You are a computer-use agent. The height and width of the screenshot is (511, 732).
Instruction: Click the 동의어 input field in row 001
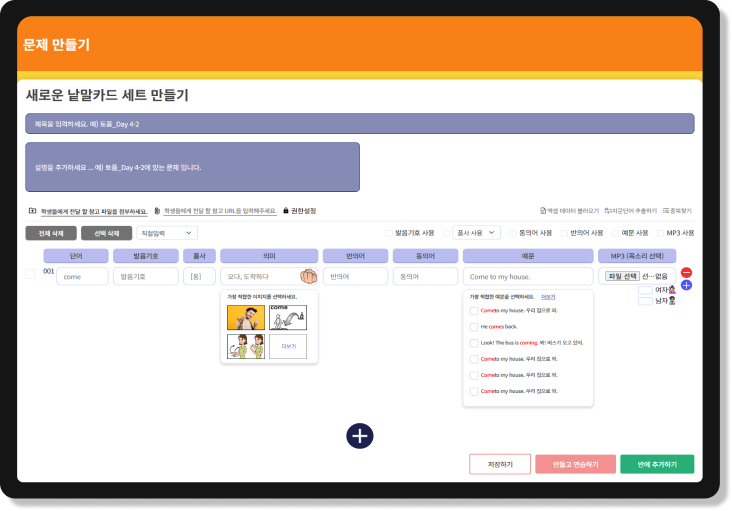(425, 276)
